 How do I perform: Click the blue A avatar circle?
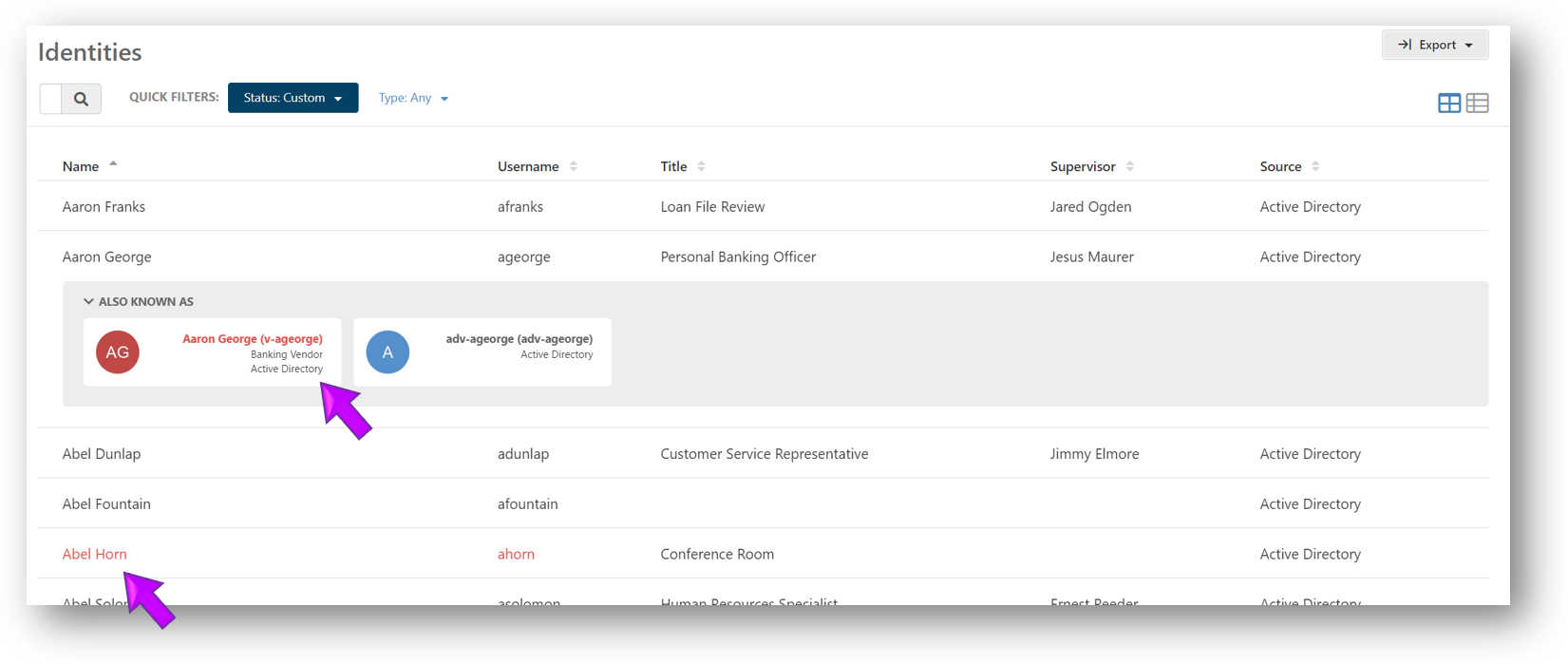pyautogui.click(x=387, y=352)
